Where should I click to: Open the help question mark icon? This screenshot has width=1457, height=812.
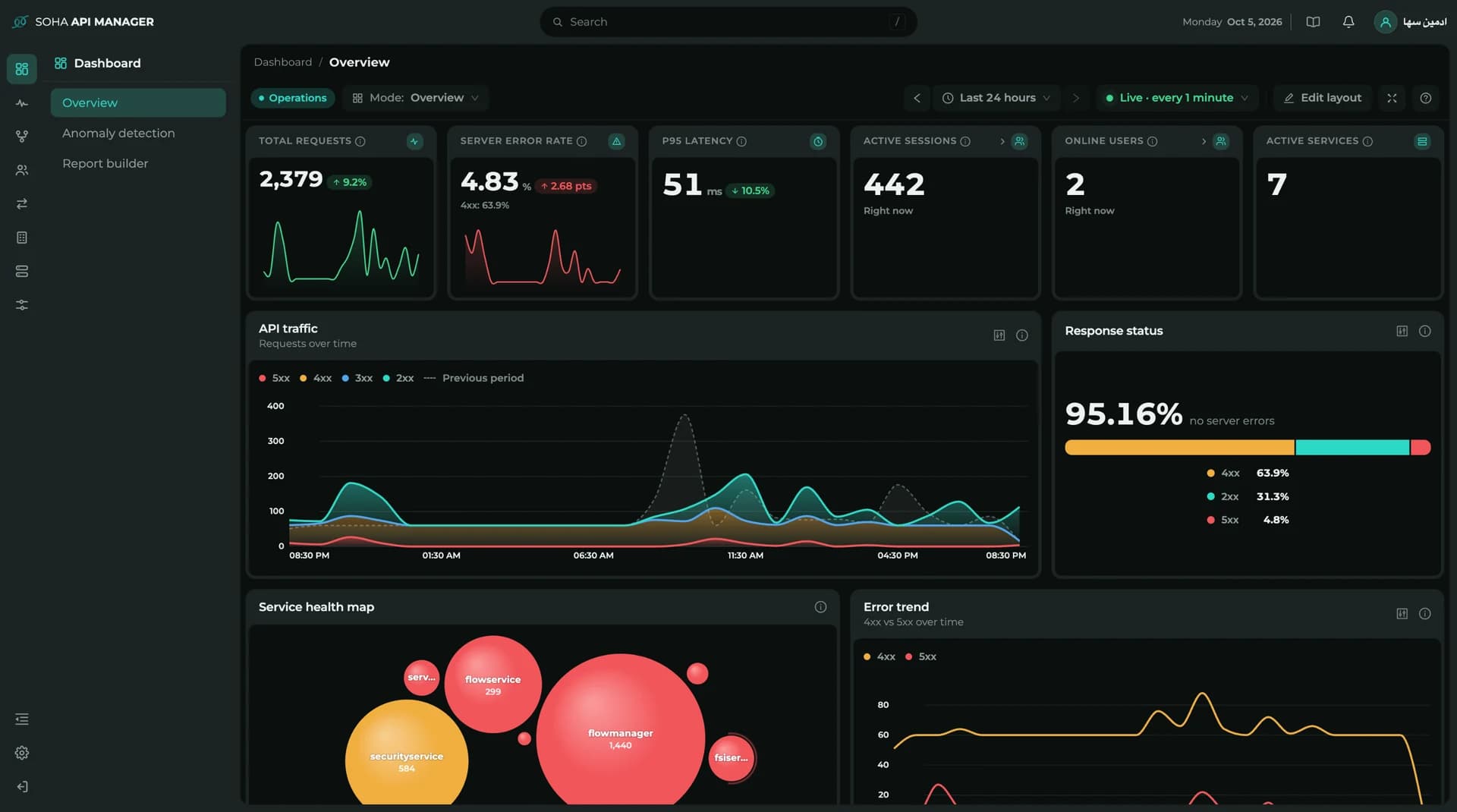click(1426, 98)
